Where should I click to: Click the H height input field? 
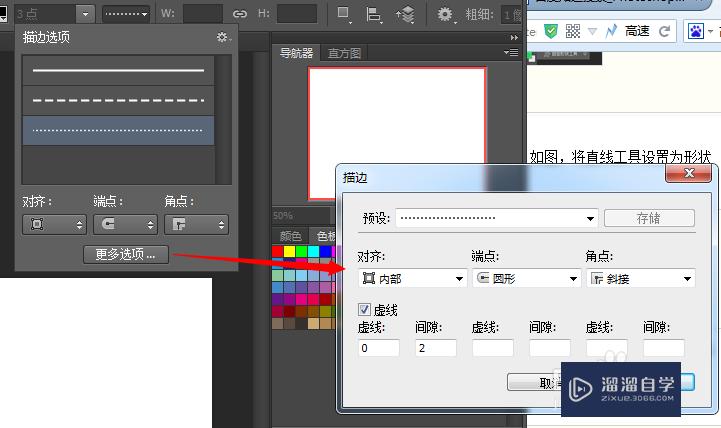(x=297, y=14)
